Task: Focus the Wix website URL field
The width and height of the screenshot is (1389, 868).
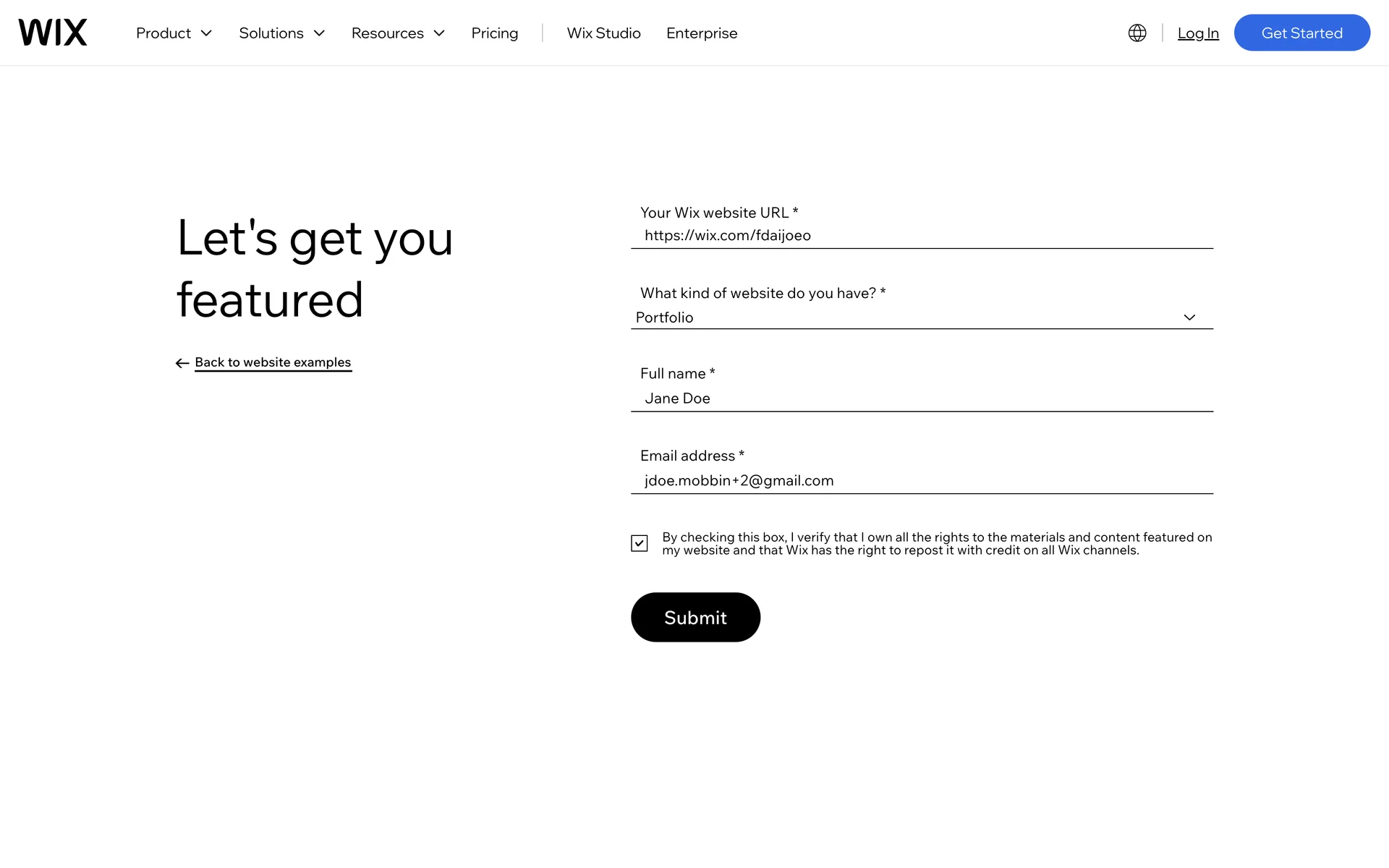Action: click(922, 236)
